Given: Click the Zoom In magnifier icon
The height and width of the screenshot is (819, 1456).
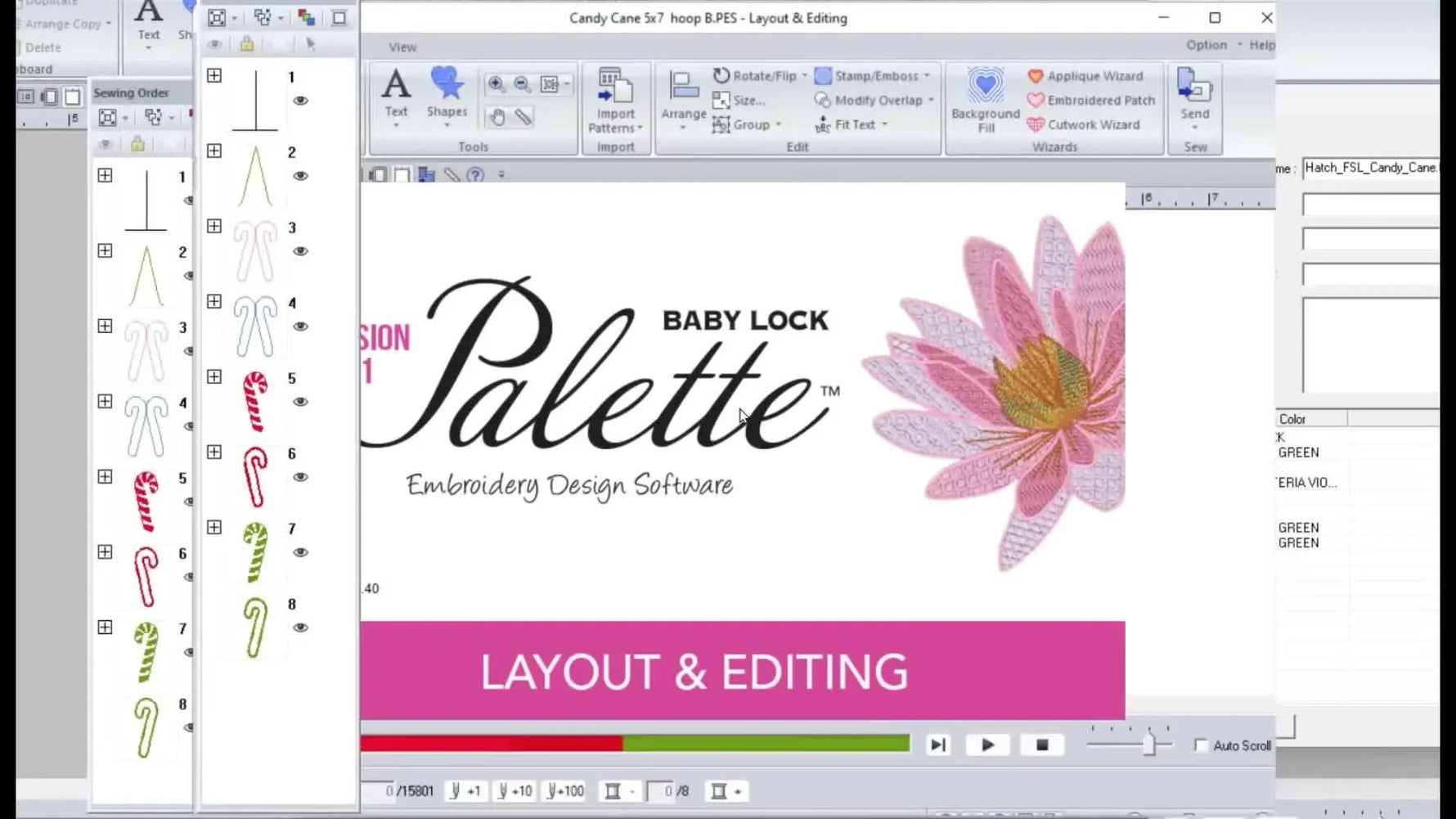Looking at the screenshot, I should (496, 84).
